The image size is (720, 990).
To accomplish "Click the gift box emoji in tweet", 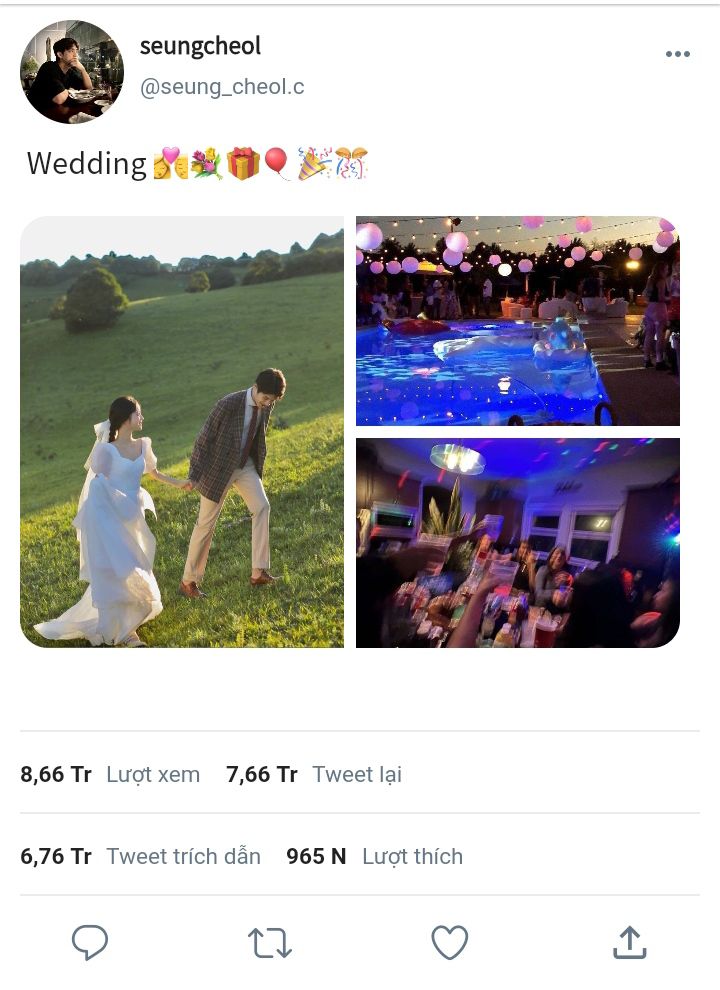I will click(243, 164).
